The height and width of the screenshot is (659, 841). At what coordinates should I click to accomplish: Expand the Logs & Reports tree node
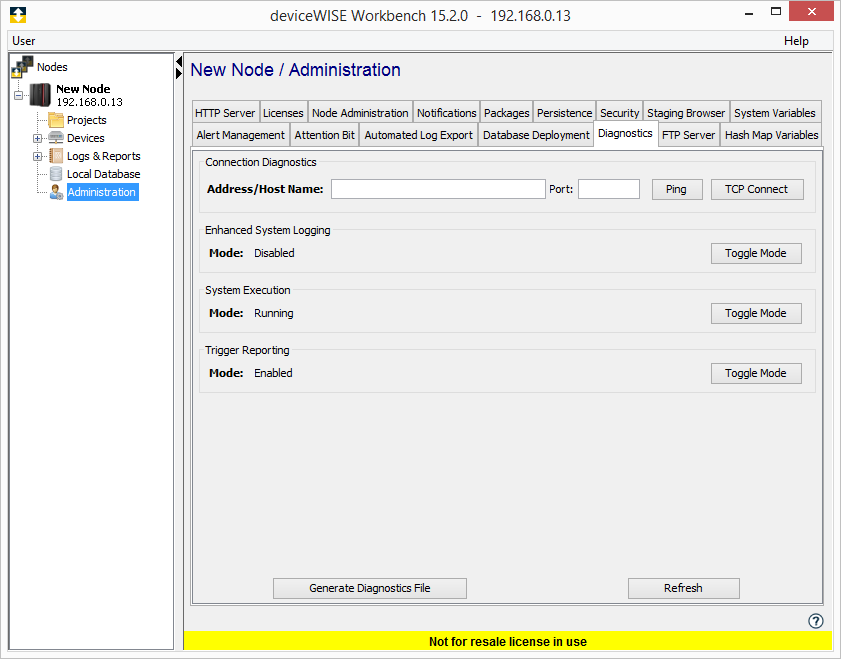[37, 156]
